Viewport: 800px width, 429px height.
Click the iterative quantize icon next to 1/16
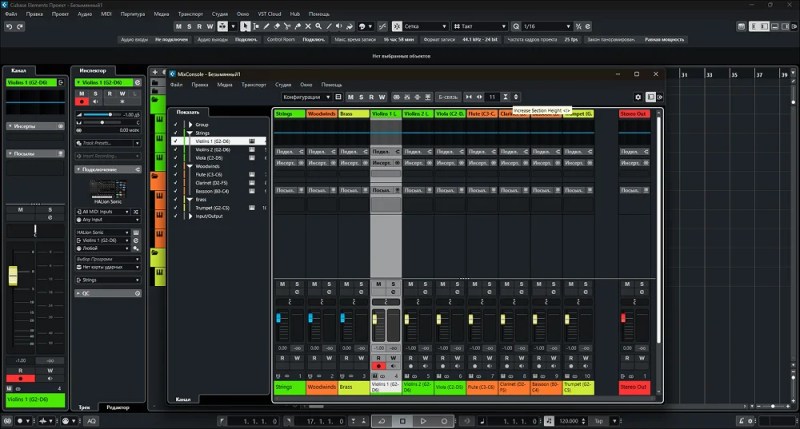click(578, 27)
